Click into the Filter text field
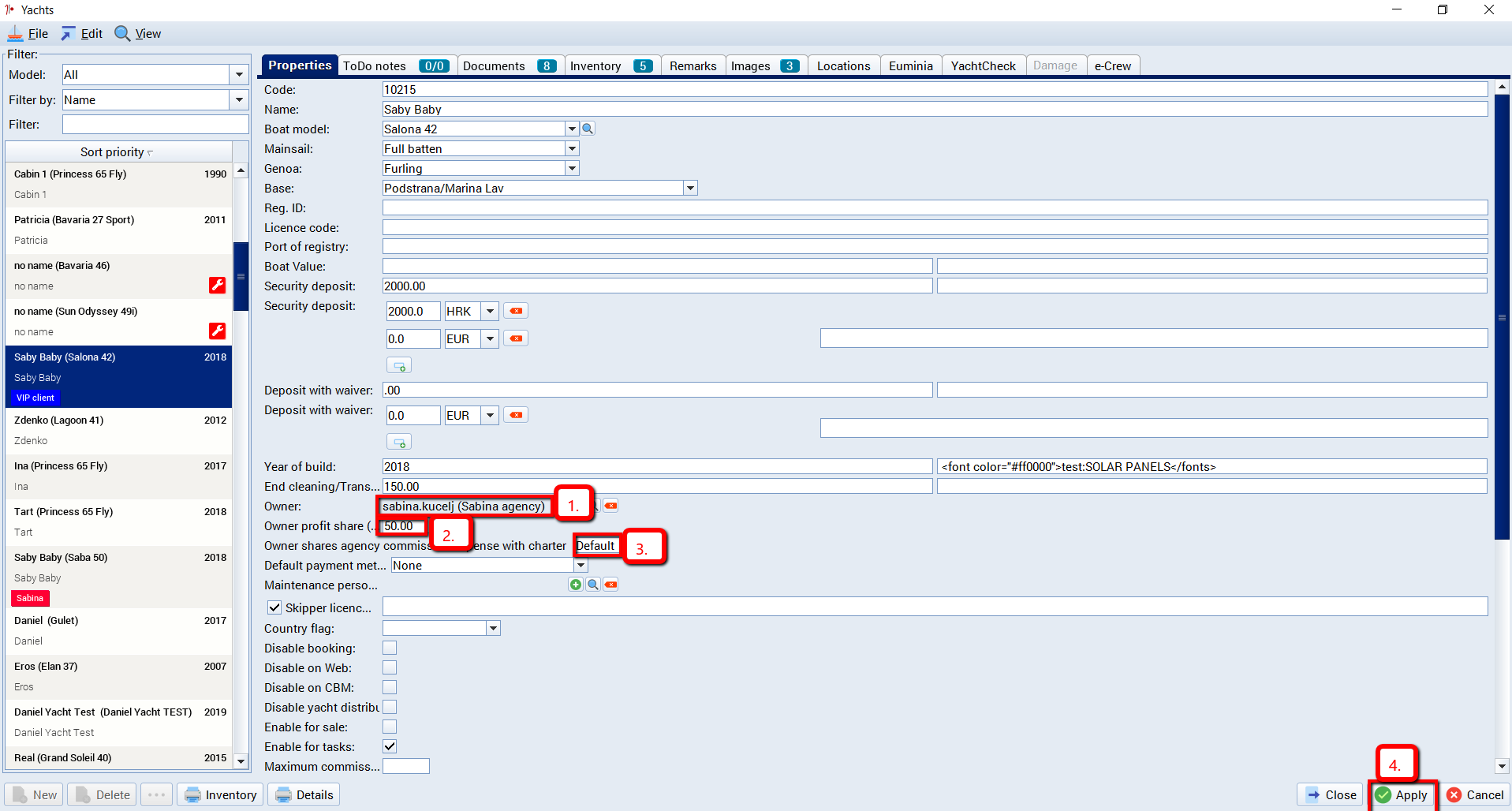1512x811 pixels. pyautogui.click(x=155, y=125)
